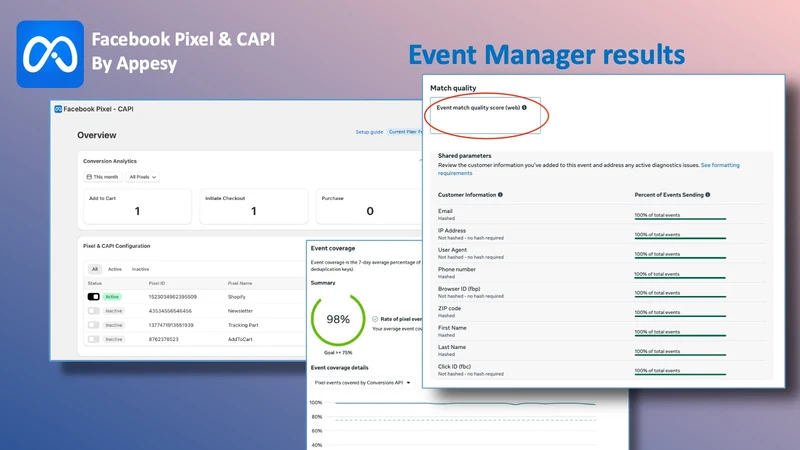Viewport: 800px width, 450px height.
Task: Click the Click ID (fbc) percent sending bar
Action: pos(680,372)
